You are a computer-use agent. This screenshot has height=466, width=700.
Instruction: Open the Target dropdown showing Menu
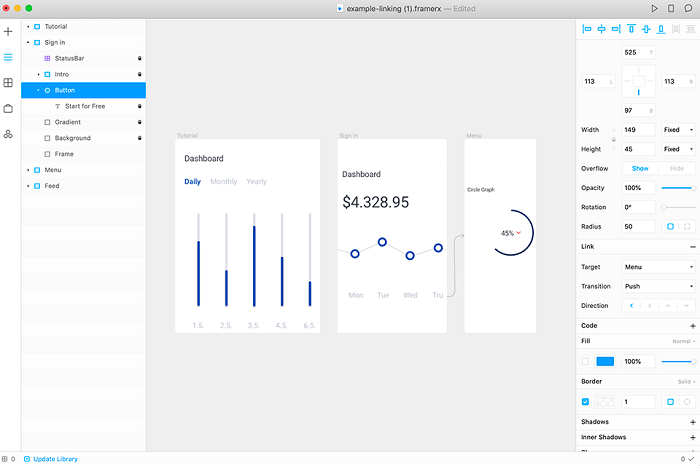658,267
